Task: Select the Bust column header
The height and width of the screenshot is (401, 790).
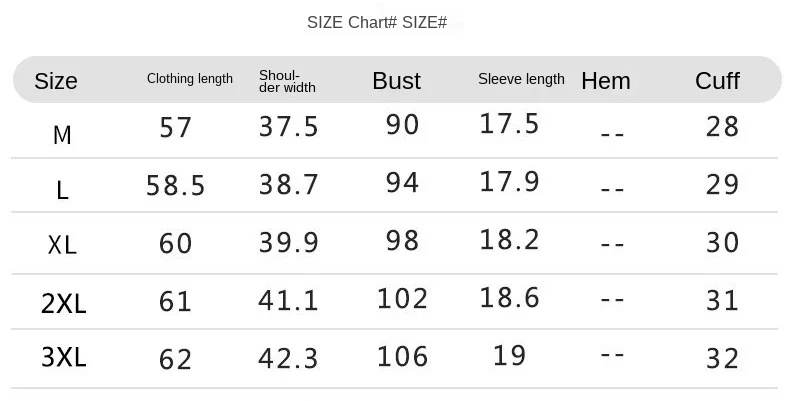Action: [397, 81]
